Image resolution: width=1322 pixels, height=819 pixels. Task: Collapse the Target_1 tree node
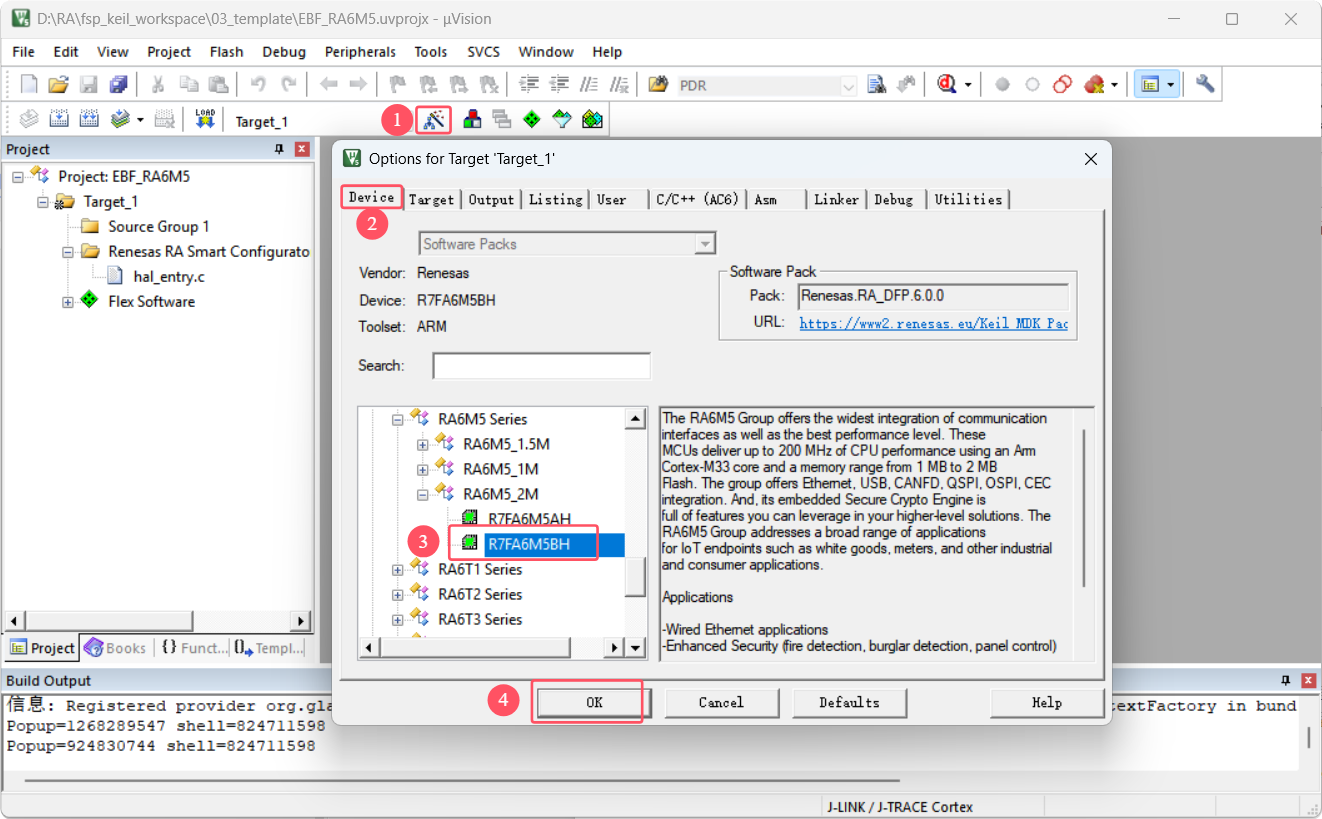point(43,202)
